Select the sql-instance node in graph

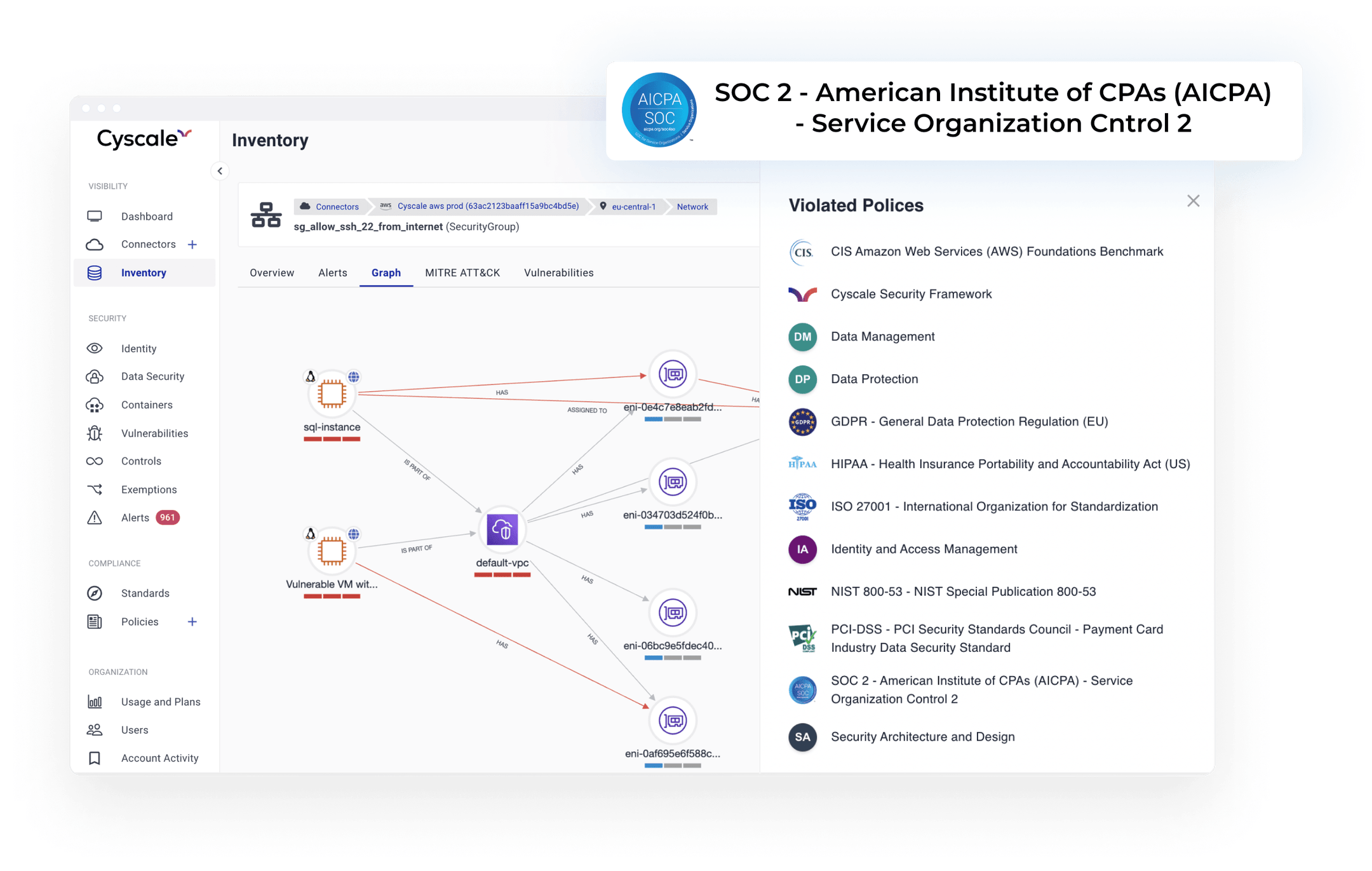tap(332, 393)
